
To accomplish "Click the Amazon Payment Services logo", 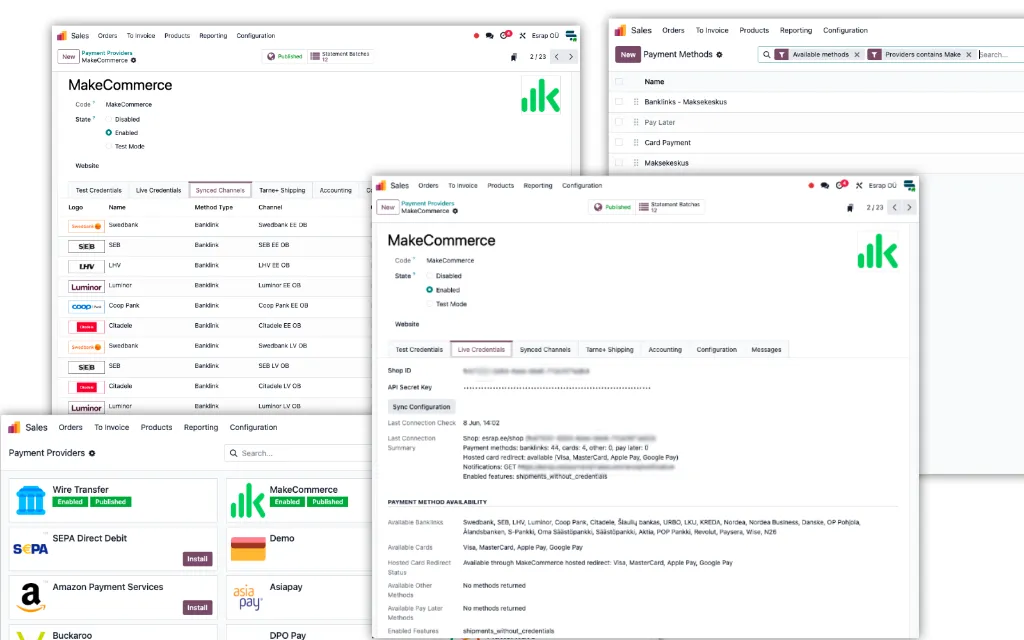I will point(31,597).
